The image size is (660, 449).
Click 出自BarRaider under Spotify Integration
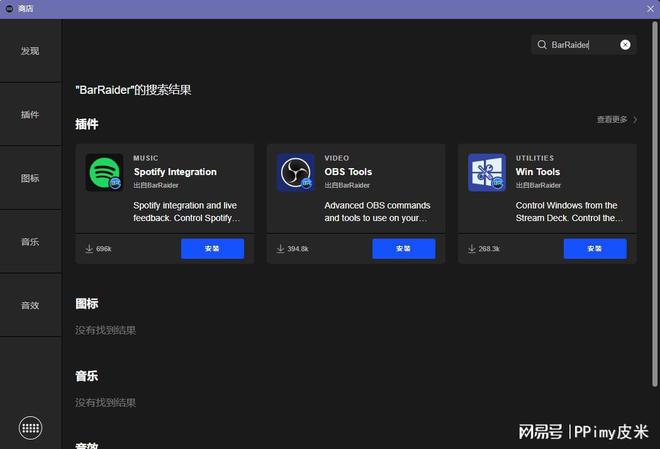coord(156,185)
